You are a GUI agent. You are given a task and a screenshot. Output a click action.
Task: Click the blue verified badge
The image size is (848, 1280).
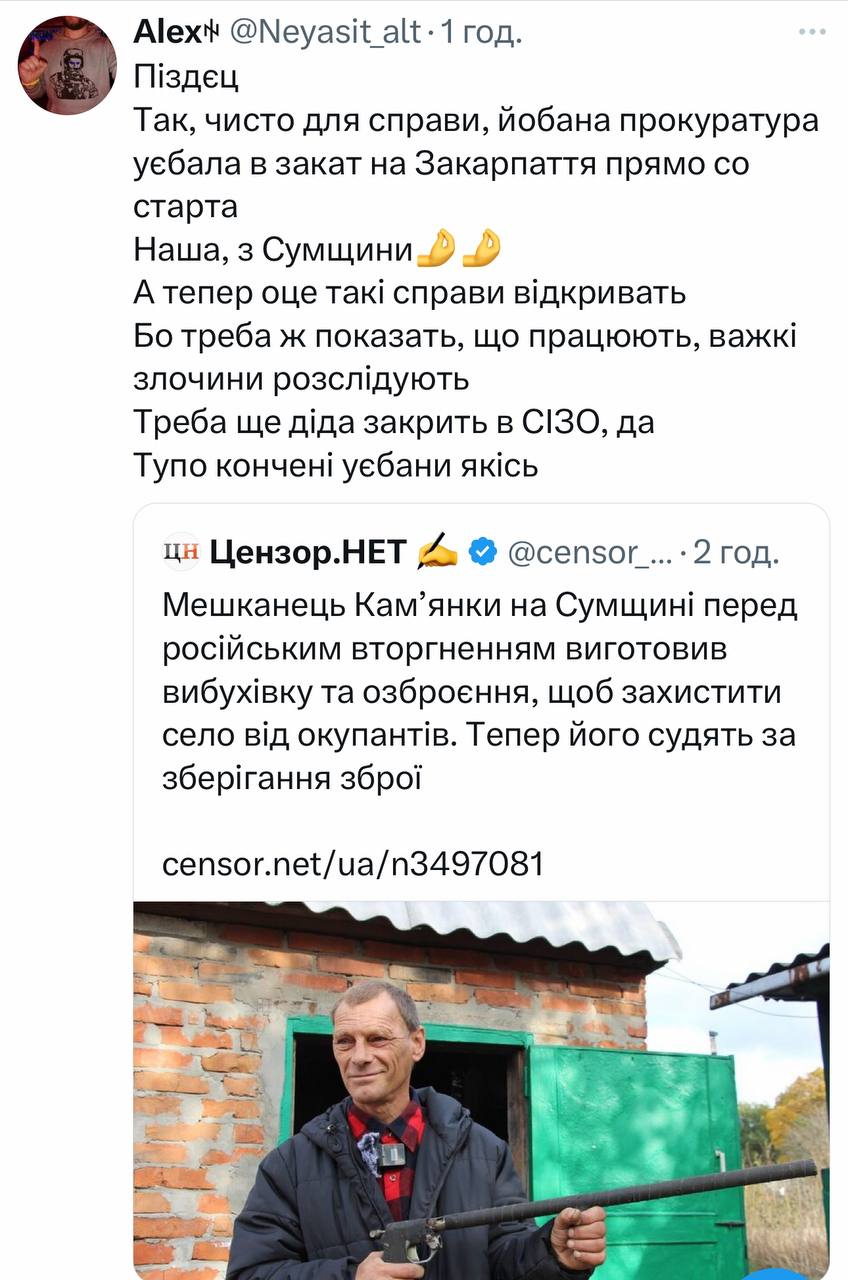click(x=485, y=551)
